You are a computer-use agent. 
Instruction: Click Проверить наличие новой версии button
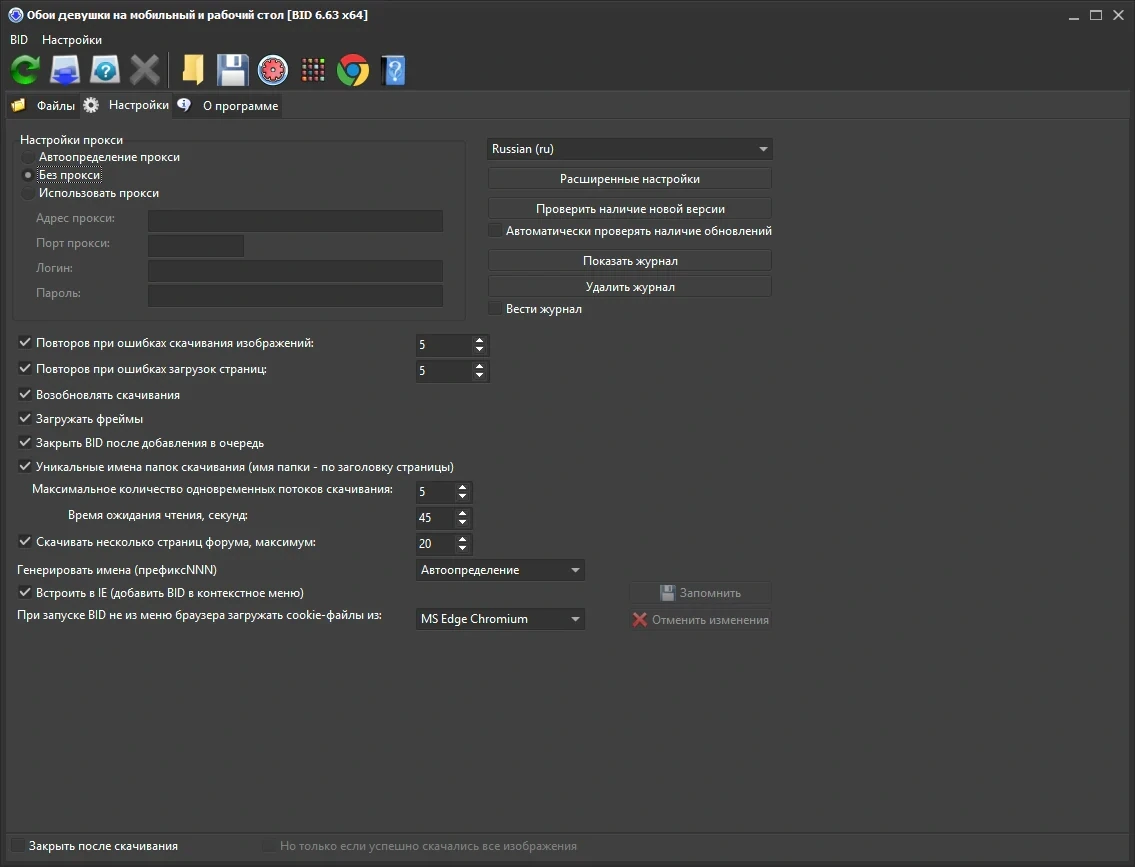tap(630, 208)
